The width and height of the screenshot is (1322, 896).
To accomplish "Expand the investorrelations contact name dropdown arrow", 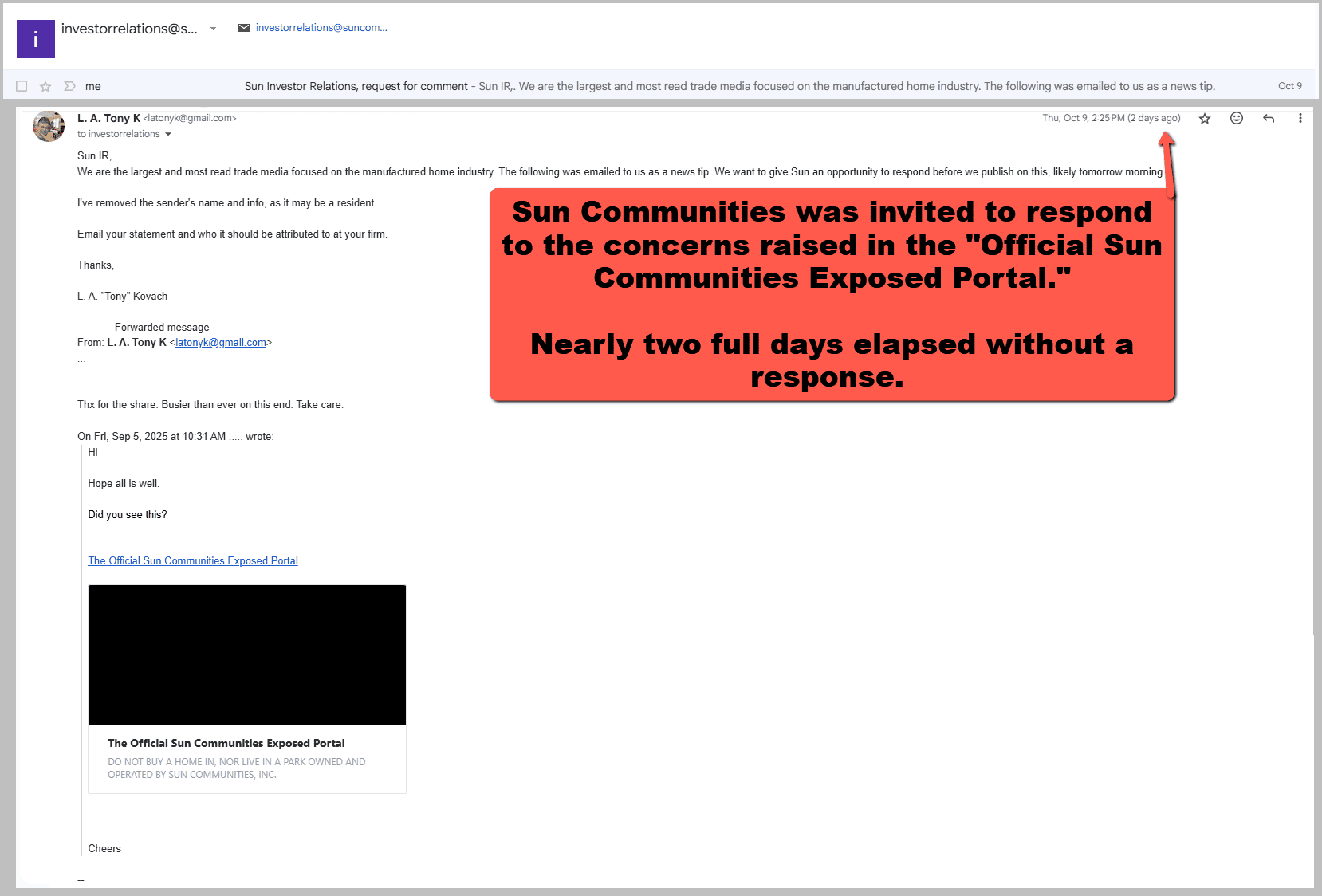I will [213, 29].
